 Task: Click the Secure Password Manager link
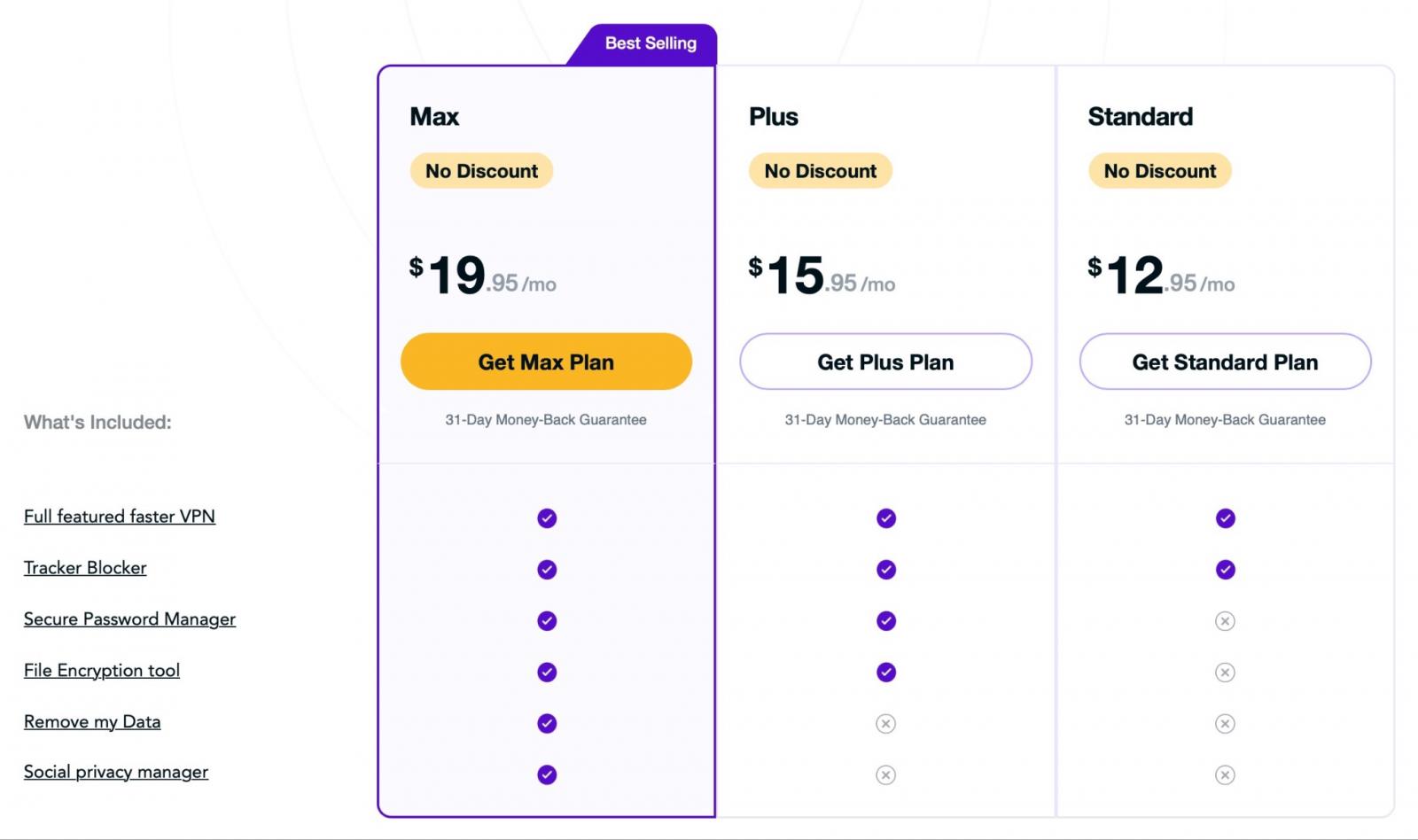click(129, 619)
